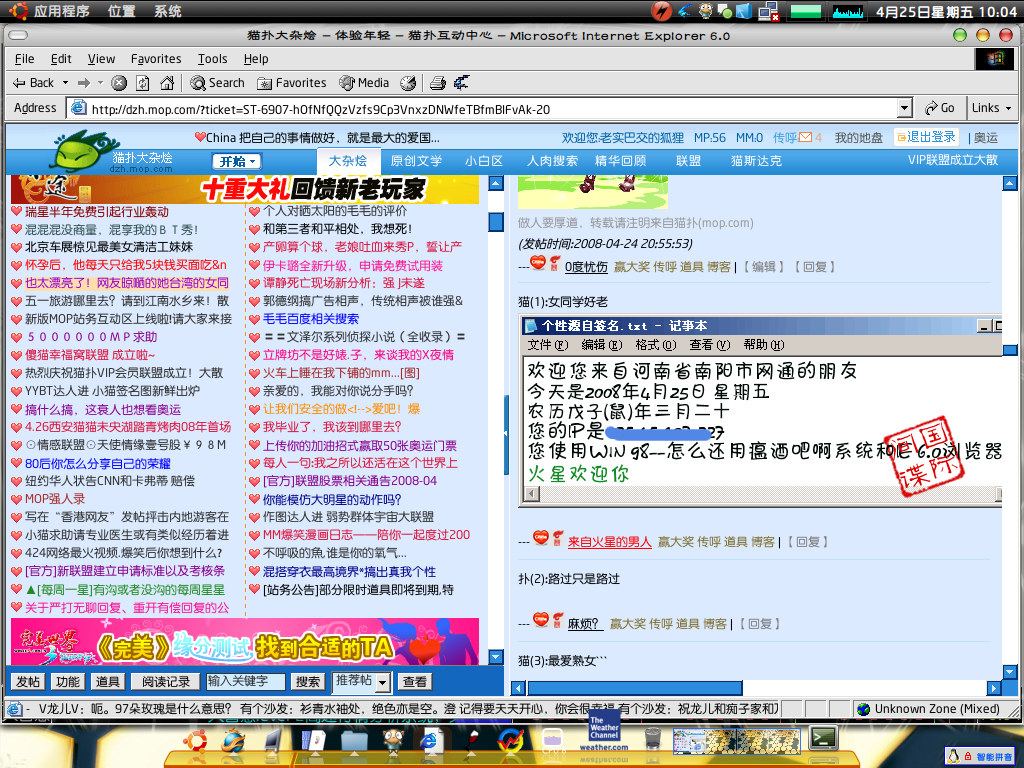
Task: Open the 毛毛百度相关搜索 post link
Action: pyautogui.click(x=311, y=319)
